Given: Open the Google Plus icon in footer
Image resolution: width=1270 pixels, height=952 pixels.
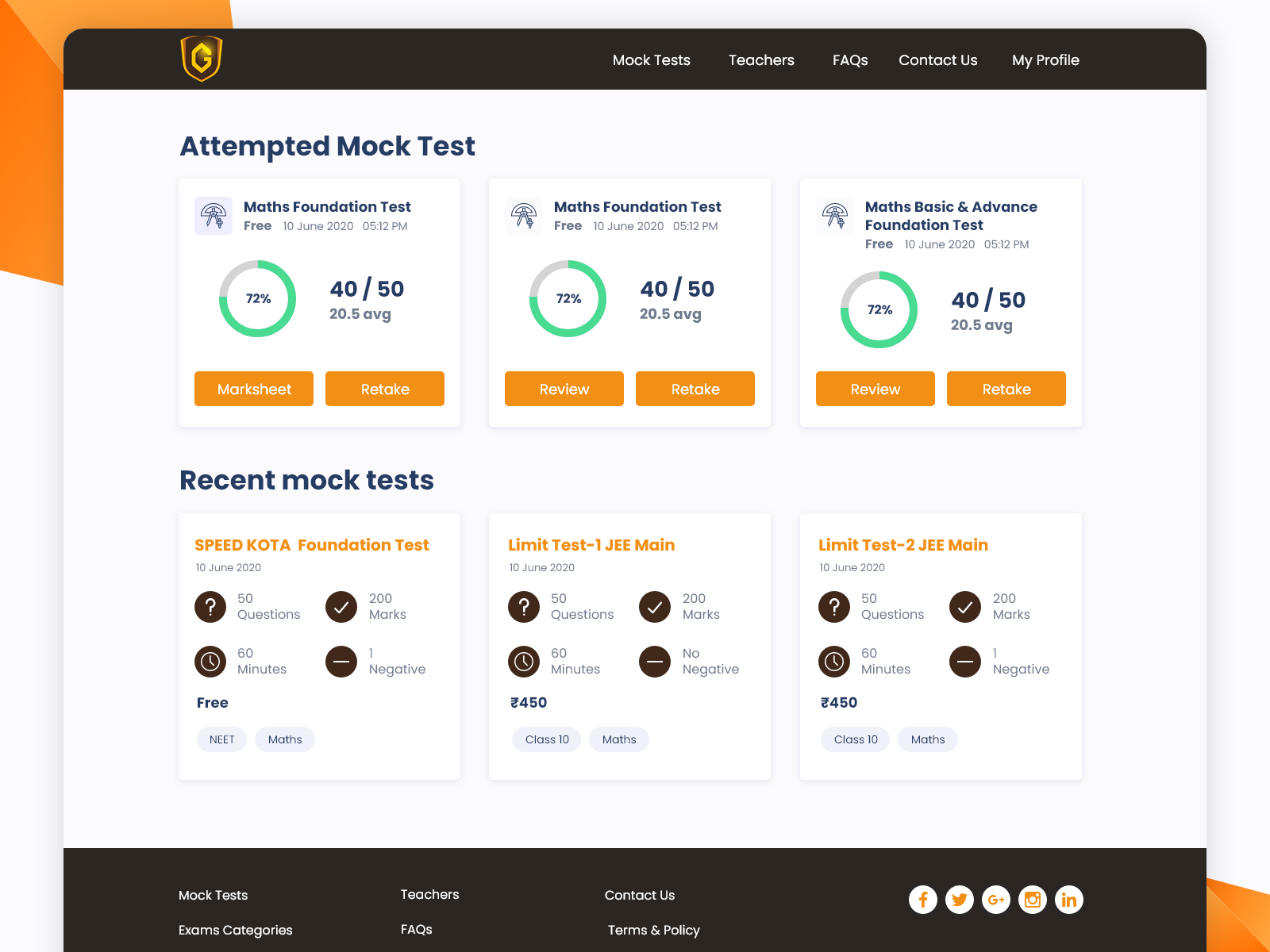Looking at the screenshot, I should [996, 900].
